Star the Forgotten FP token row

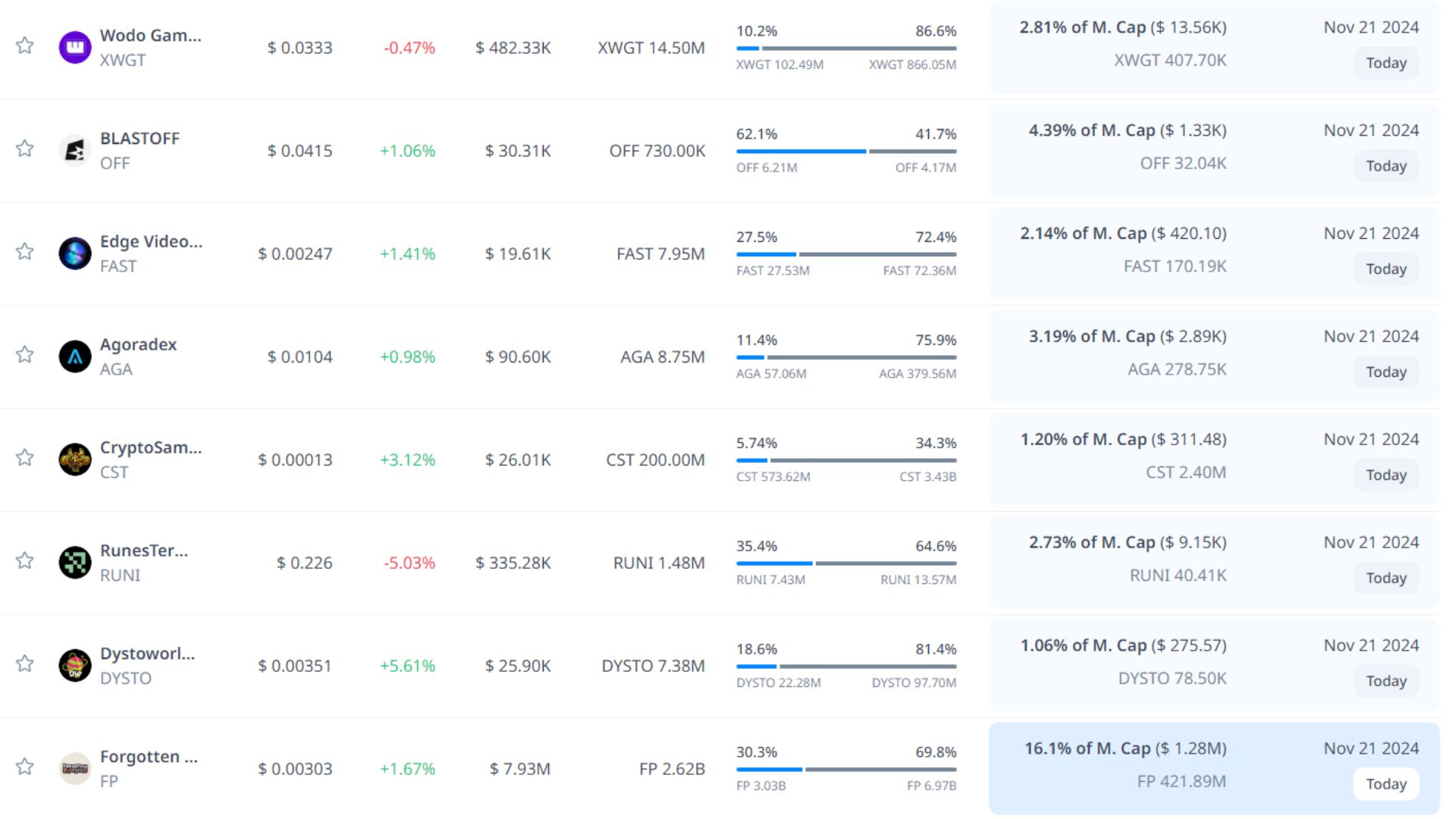(x=25, y=767)
